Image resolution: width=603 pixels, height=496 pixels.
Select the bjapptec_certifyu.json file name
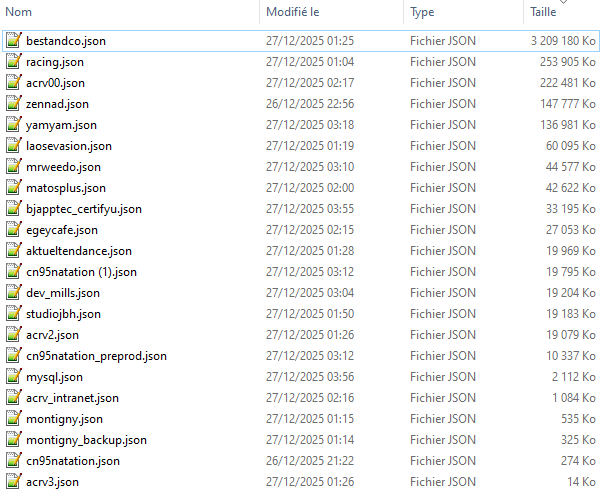84,209
